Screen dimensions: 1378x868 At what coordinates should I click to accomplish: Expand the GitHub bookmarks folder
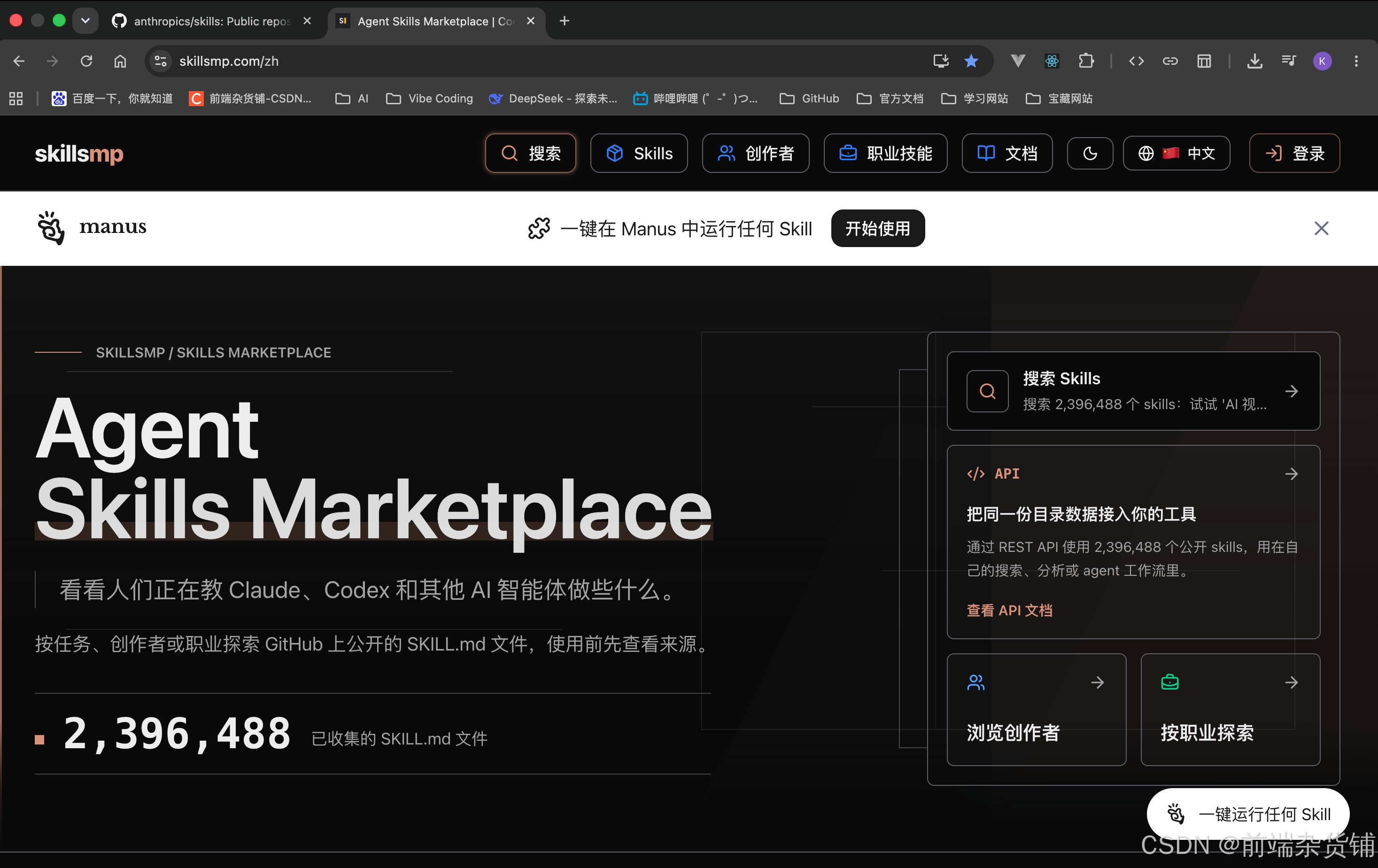point(810,99)
